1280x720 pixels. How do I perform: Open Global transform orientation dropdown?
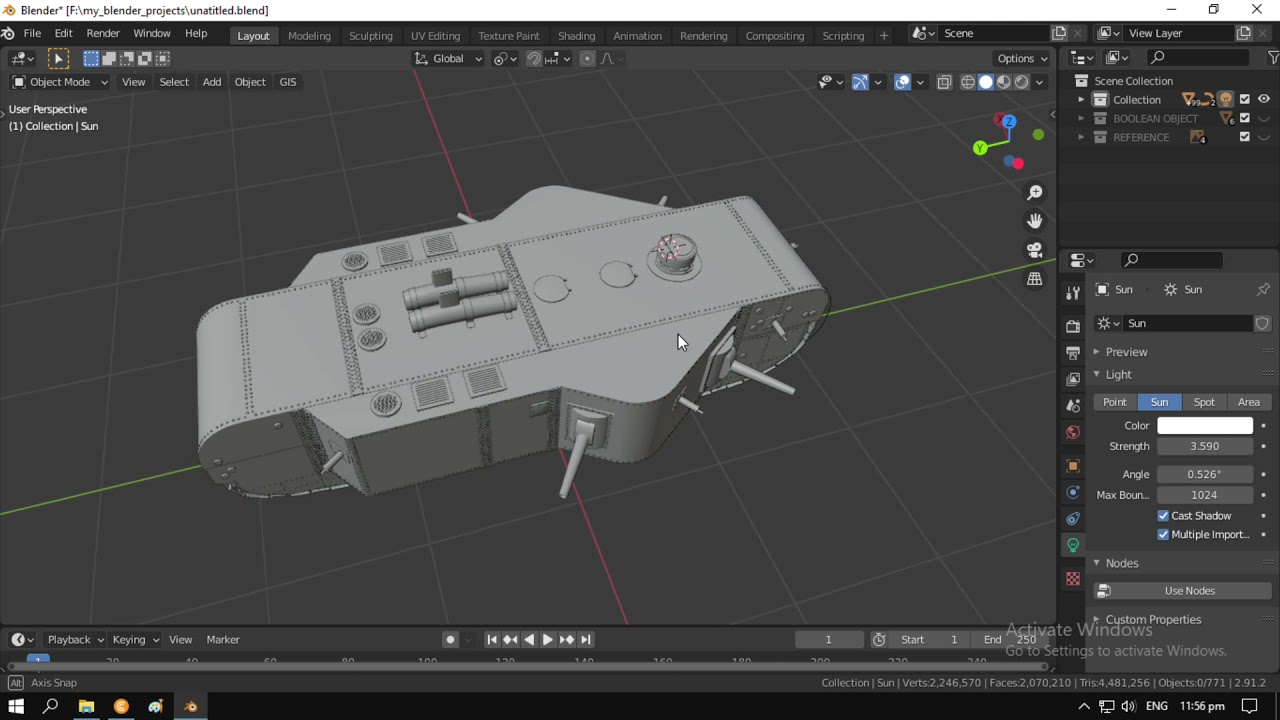[448, 58]
